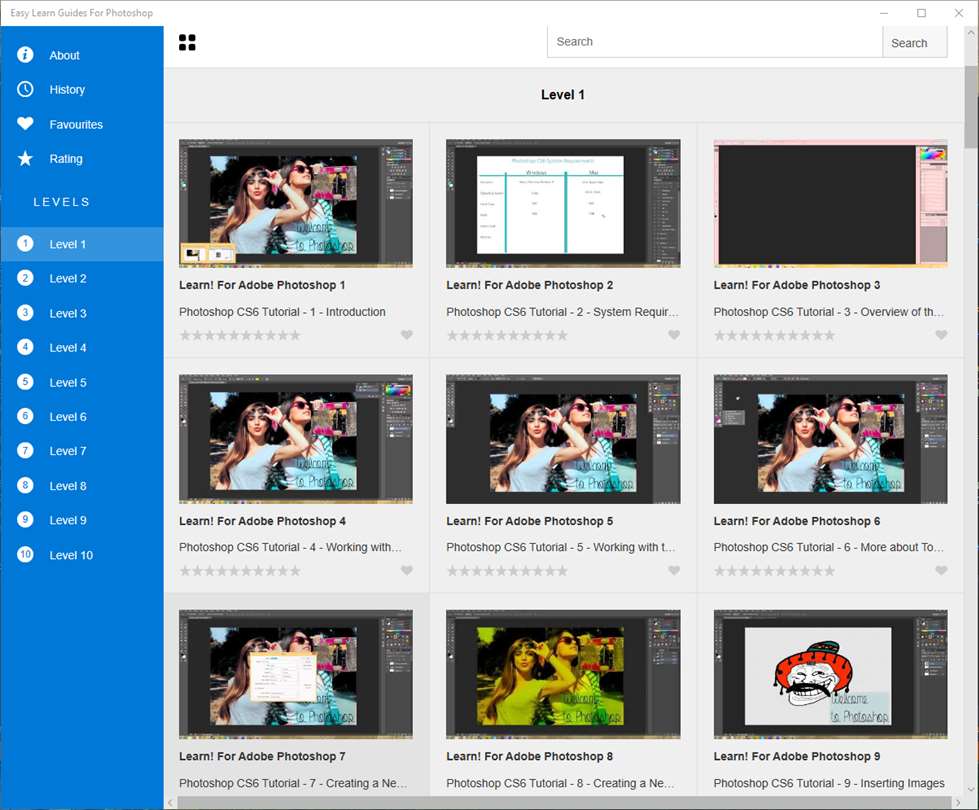Rate Photoshop 6 tutorial with the stars
The height and width of the screenshot is (810, 979).
click(774, 571)
